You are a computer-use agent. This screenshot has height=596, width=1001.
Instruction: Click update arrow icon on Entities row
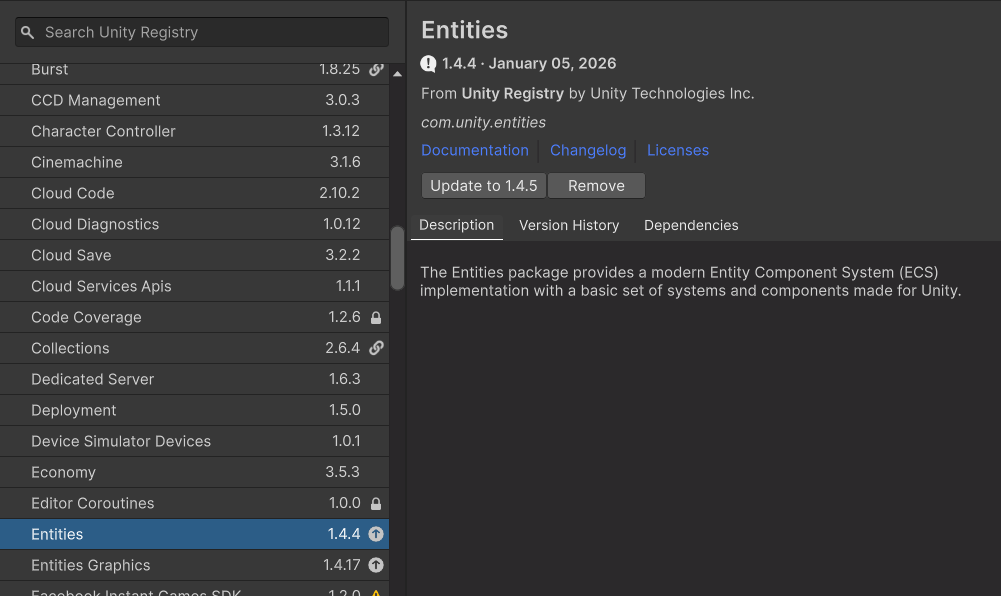click(x=376, y=534)
